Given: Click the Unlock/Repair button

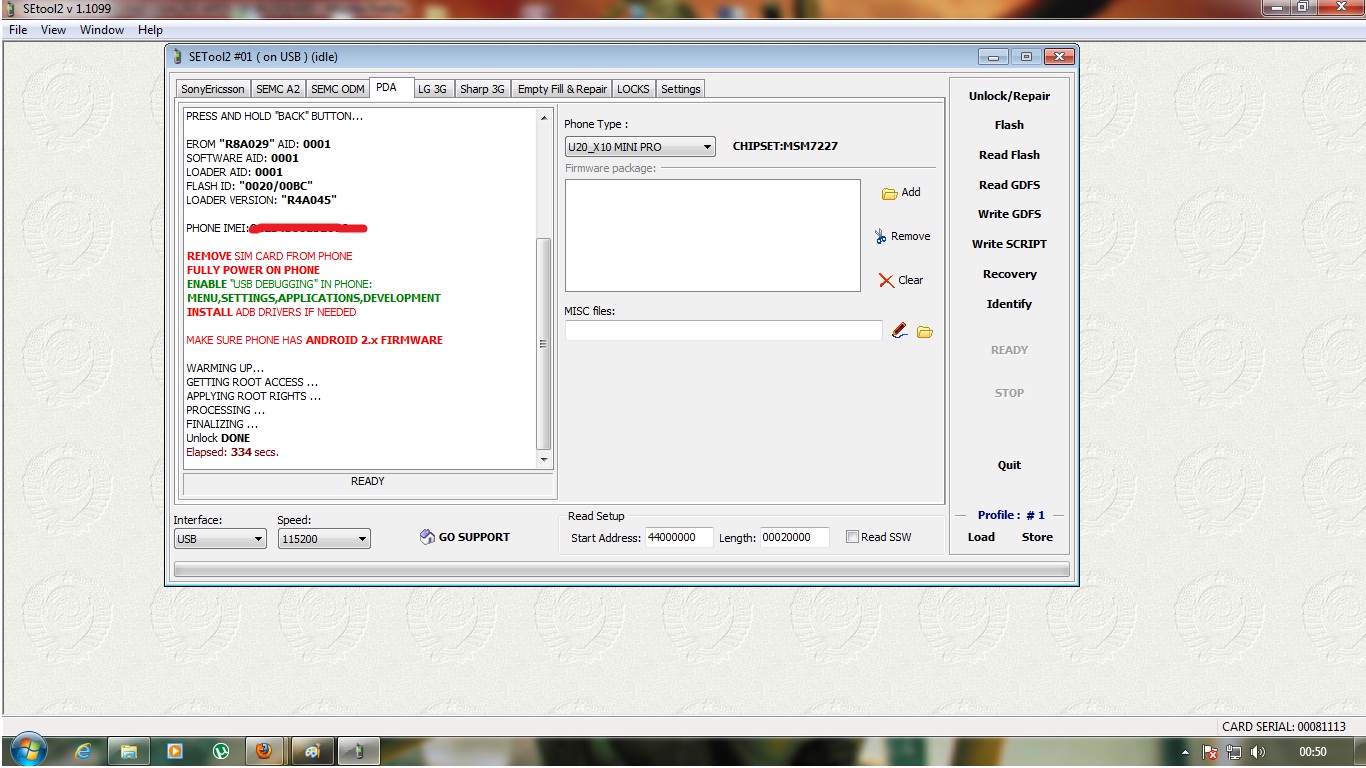Looking at the screenshot, I should (x=1009, y=96).
